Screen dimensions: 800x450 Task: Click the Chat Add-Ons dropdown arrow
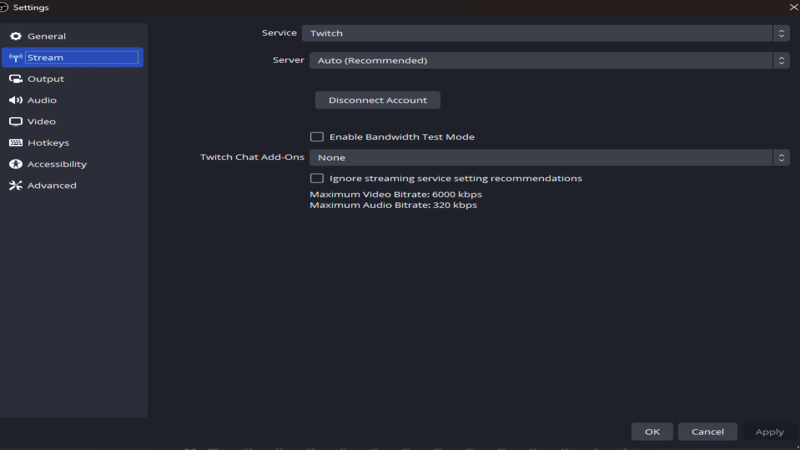781,158
